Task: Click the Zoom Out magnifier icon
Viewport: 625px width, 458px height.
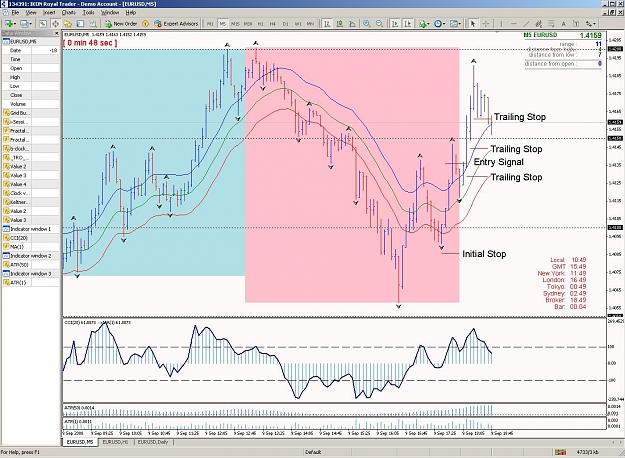Action: 379,24
